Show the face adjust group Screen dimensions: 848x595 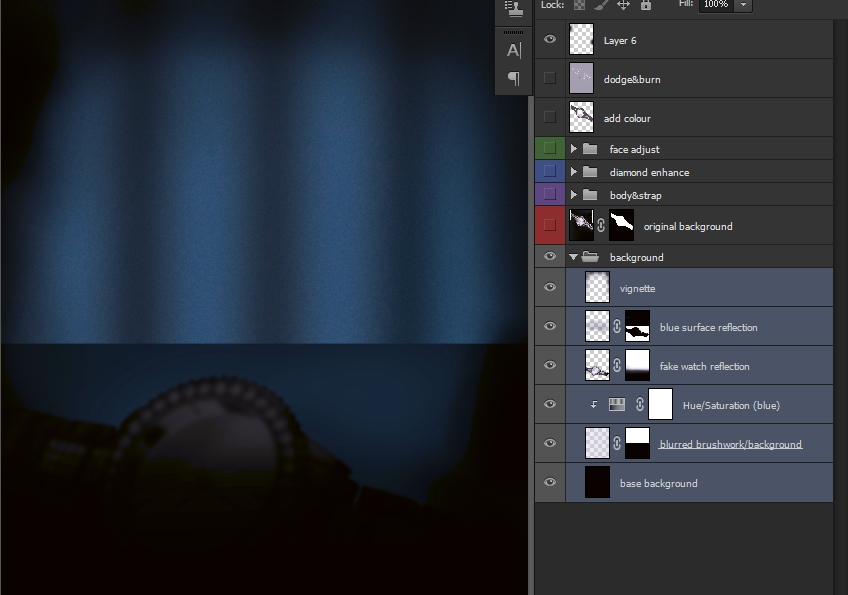pos(550,148)
